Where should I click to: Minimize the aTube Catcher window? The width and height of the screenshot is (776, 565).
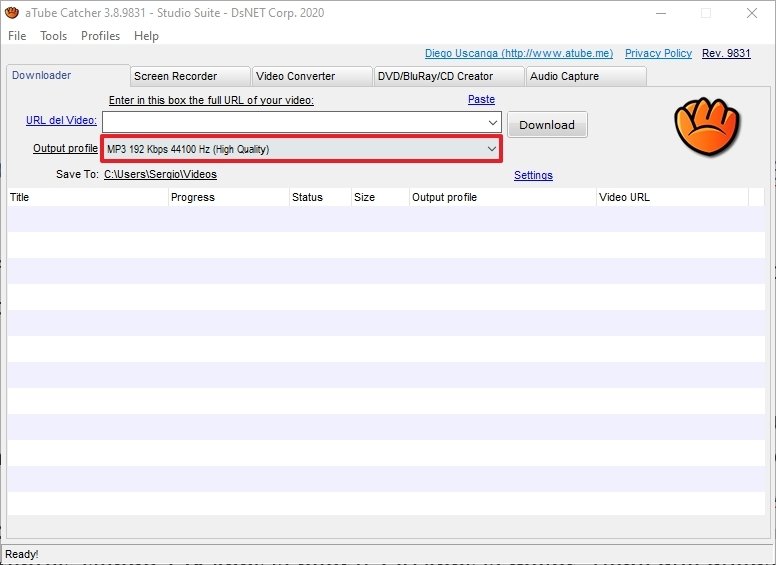[x=661, y=13]
